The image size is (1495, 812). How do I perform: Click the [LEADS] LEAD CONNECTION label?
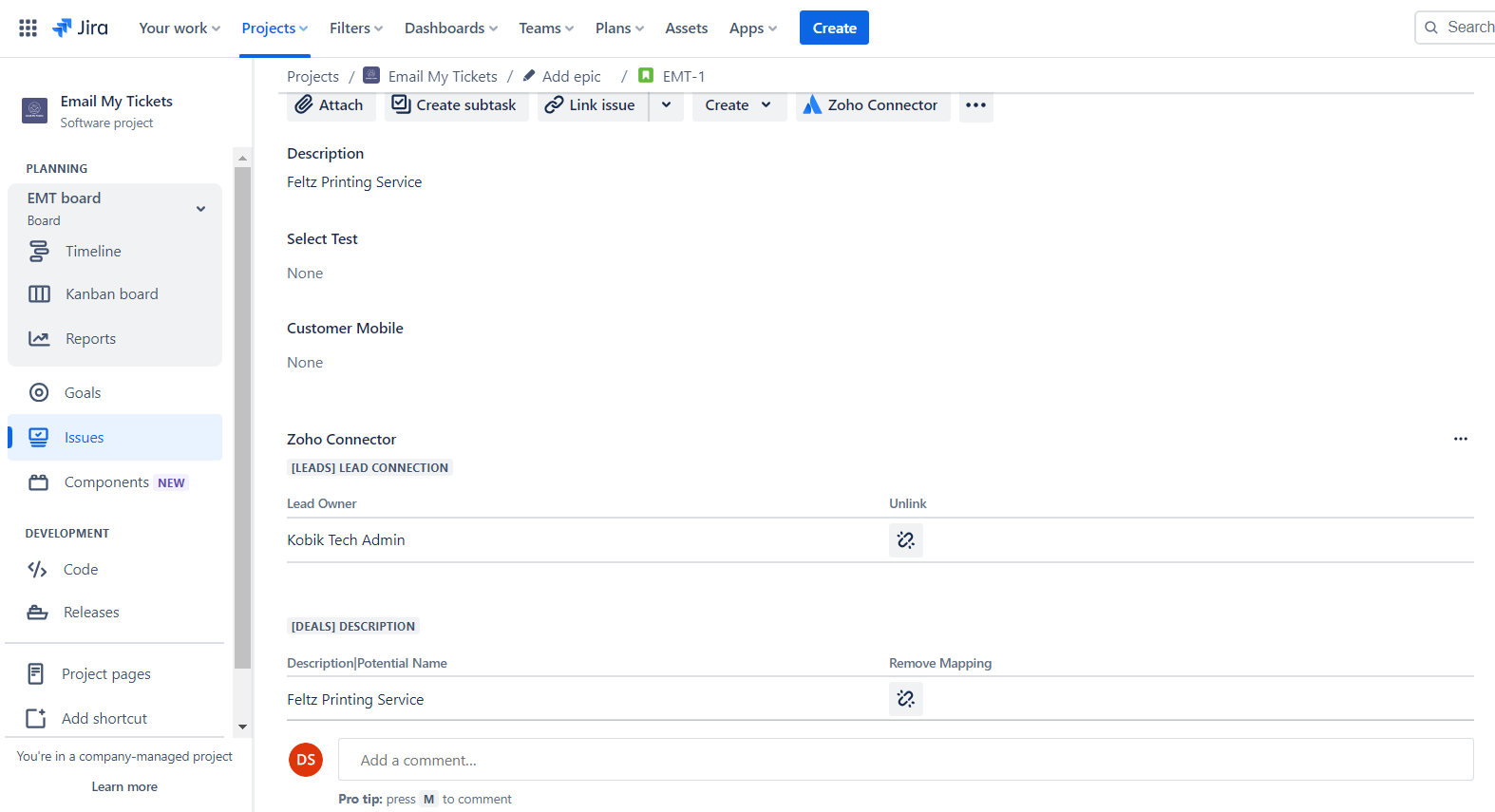(x=369, y=467)
